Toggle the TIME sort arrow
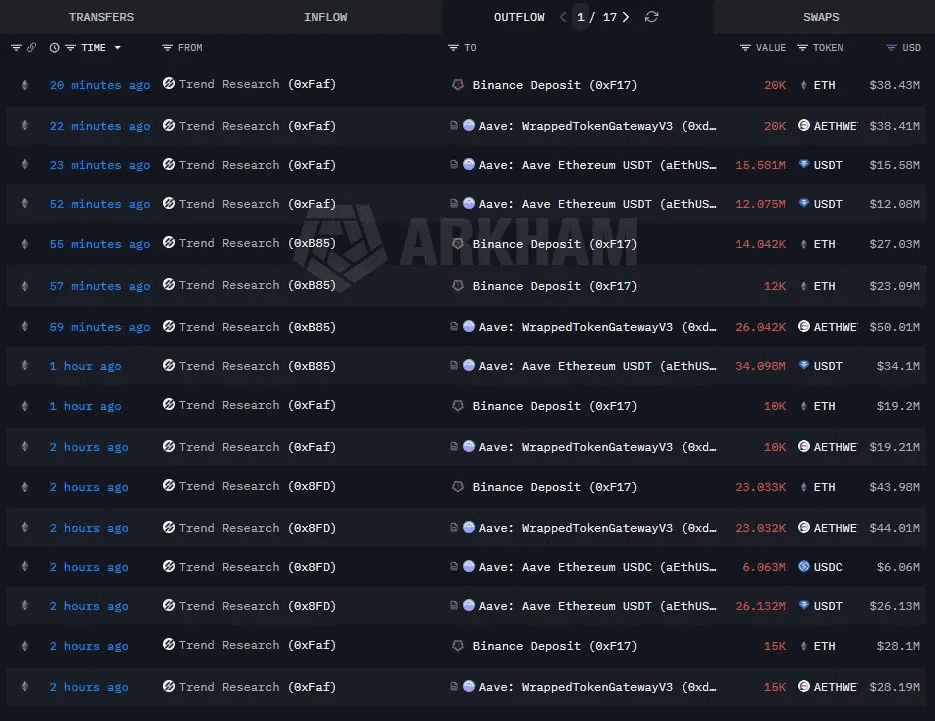The width and height of the screenshot is (935, 721). click(117, 48)
